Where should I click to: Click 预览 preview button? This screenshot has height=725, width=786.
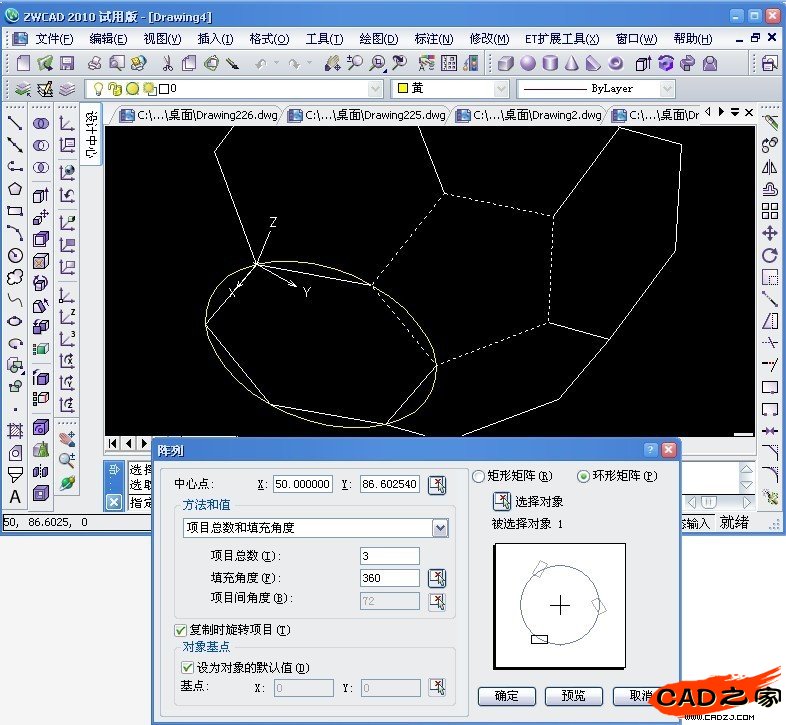pyautogui.click(x=573, y=696)
